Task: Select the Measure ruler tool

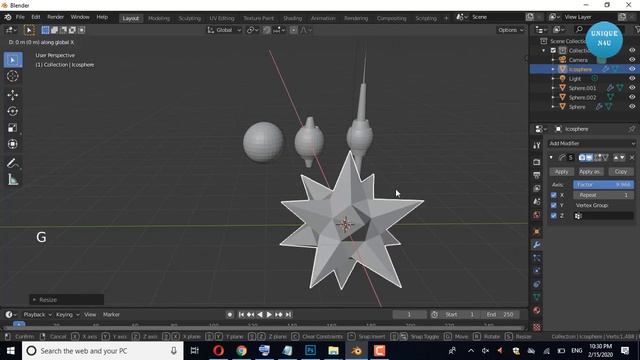Action: [x=13, y=180]
